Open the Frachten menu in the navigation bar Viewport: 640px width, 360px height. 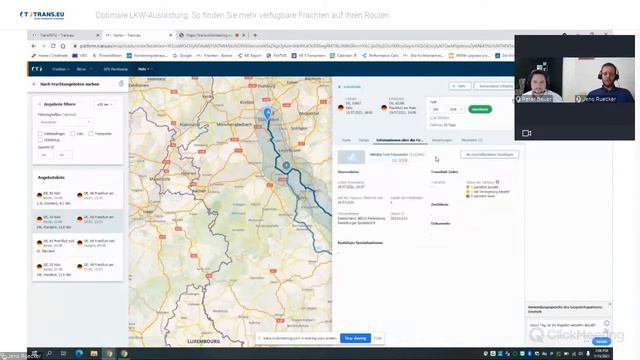[60, 69]
